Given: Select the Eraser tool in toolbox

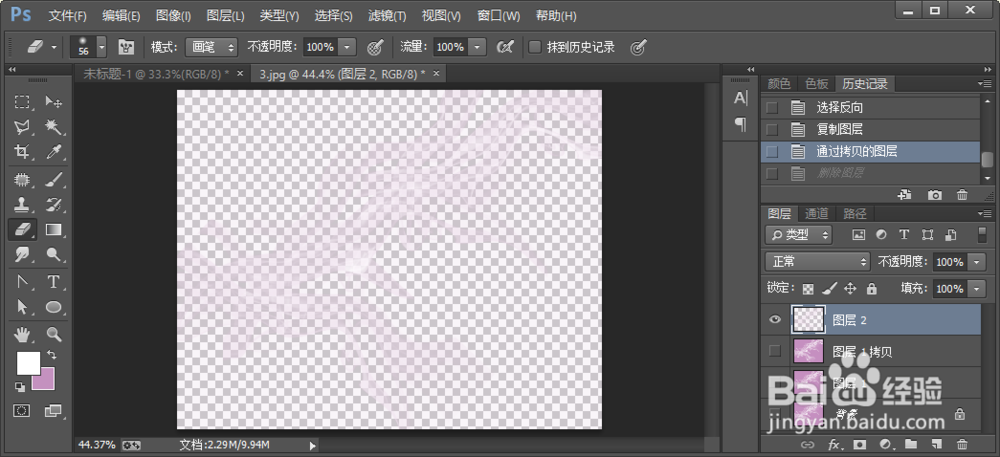Looking at the screenshot, I should click(x=22, y=229).
